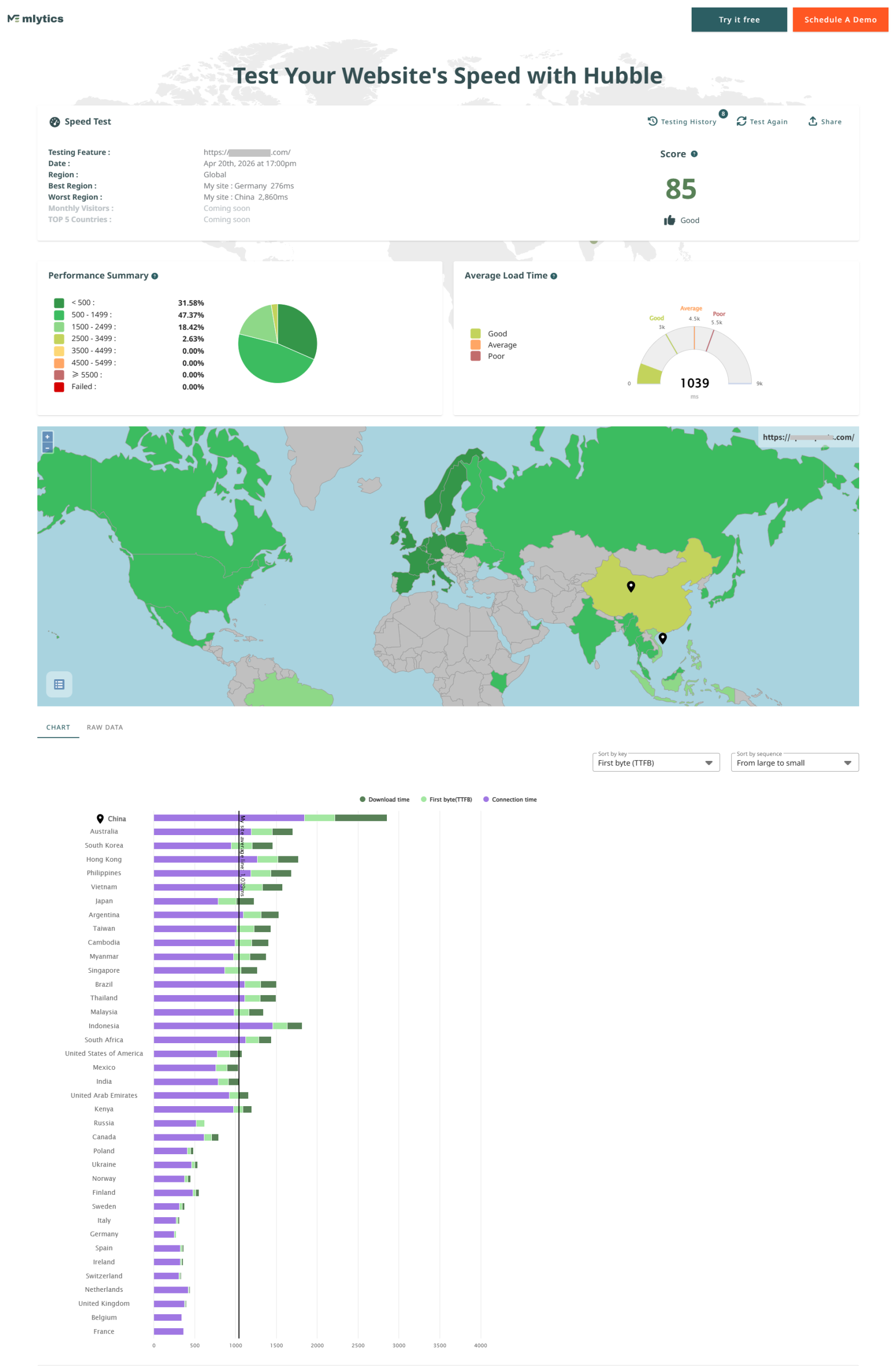Click the 'Switzerland' chart row label

pos(104,1276)
